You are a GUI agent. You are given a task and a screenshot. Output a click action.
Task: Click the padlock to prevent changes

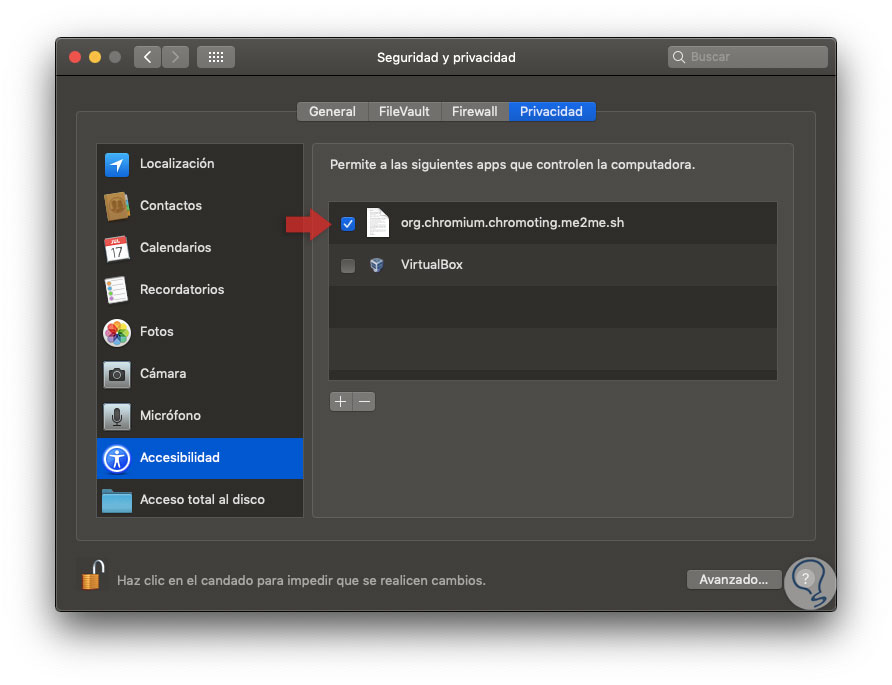point(92,575)
